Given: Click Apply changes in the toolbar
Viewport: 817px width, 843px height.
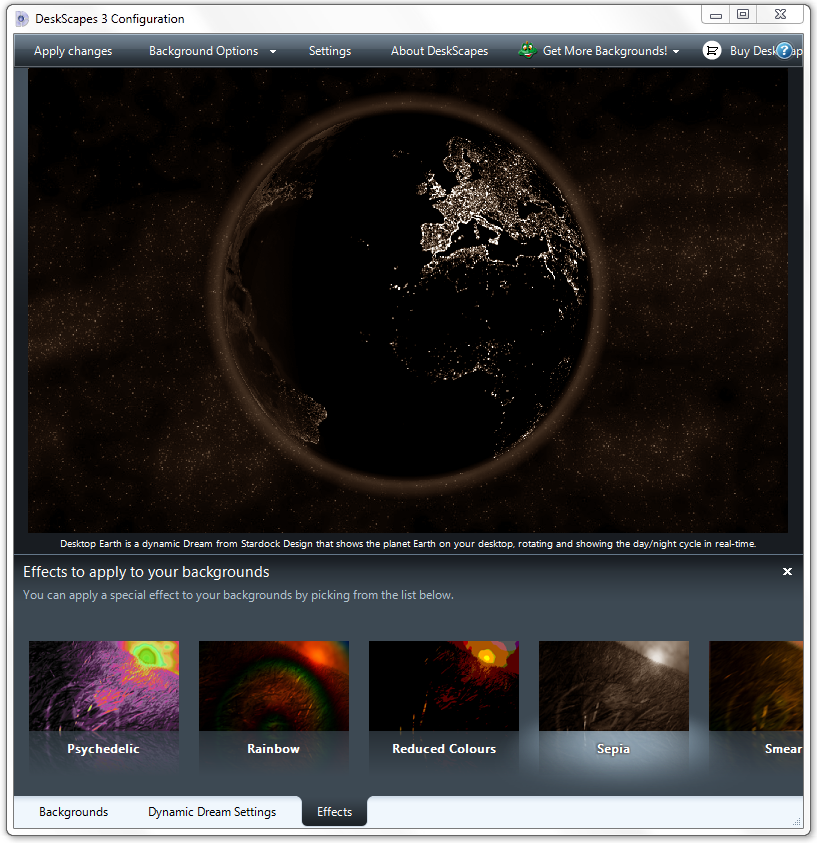Looking at the screenshot, I should pyautogui.click(x=73, y=51).
